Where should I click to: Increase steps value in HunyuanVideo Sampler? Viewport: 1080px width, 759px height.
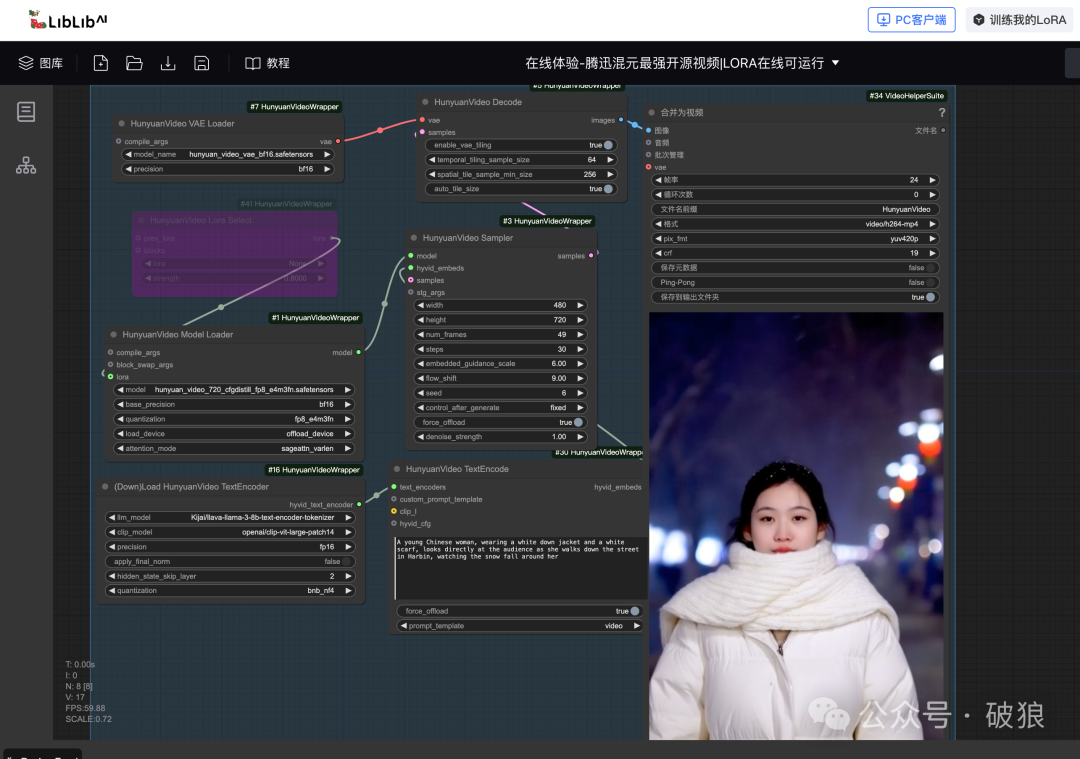pyautogui.click(x=578, y=348)
